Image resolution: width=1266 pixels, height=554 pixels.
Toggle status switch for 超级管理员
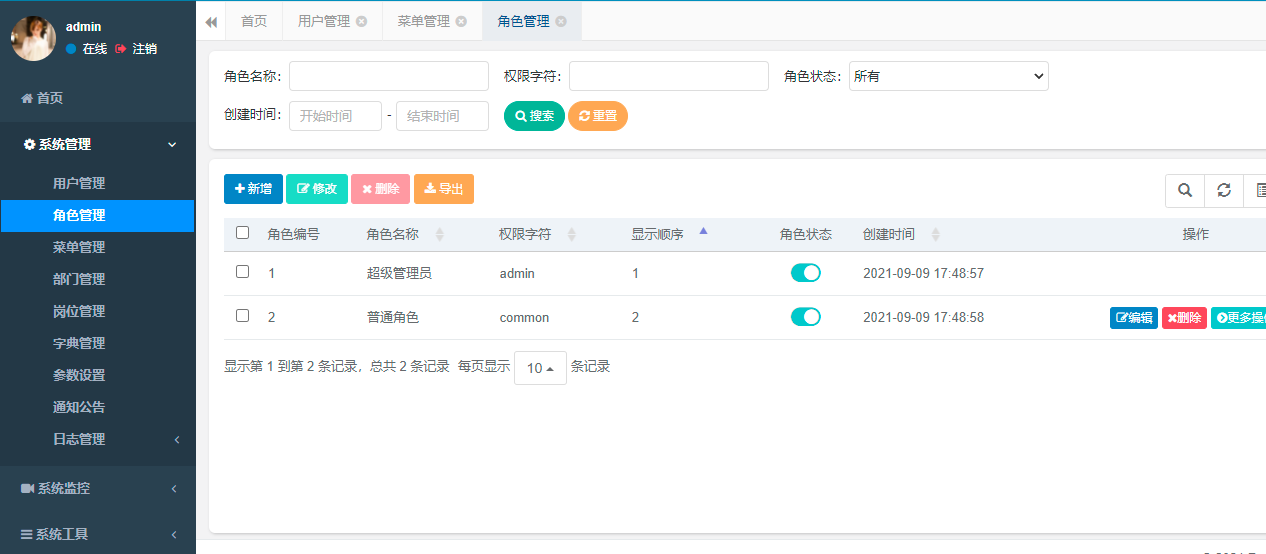806,273
